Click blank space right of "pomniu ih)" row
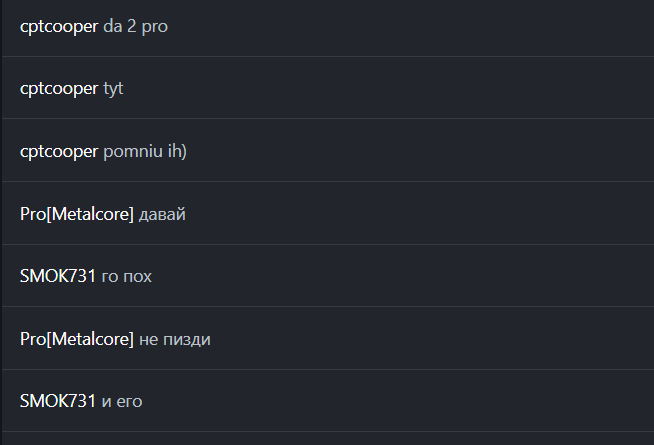The height and width of the screenshot is (445, 654). 420,152
